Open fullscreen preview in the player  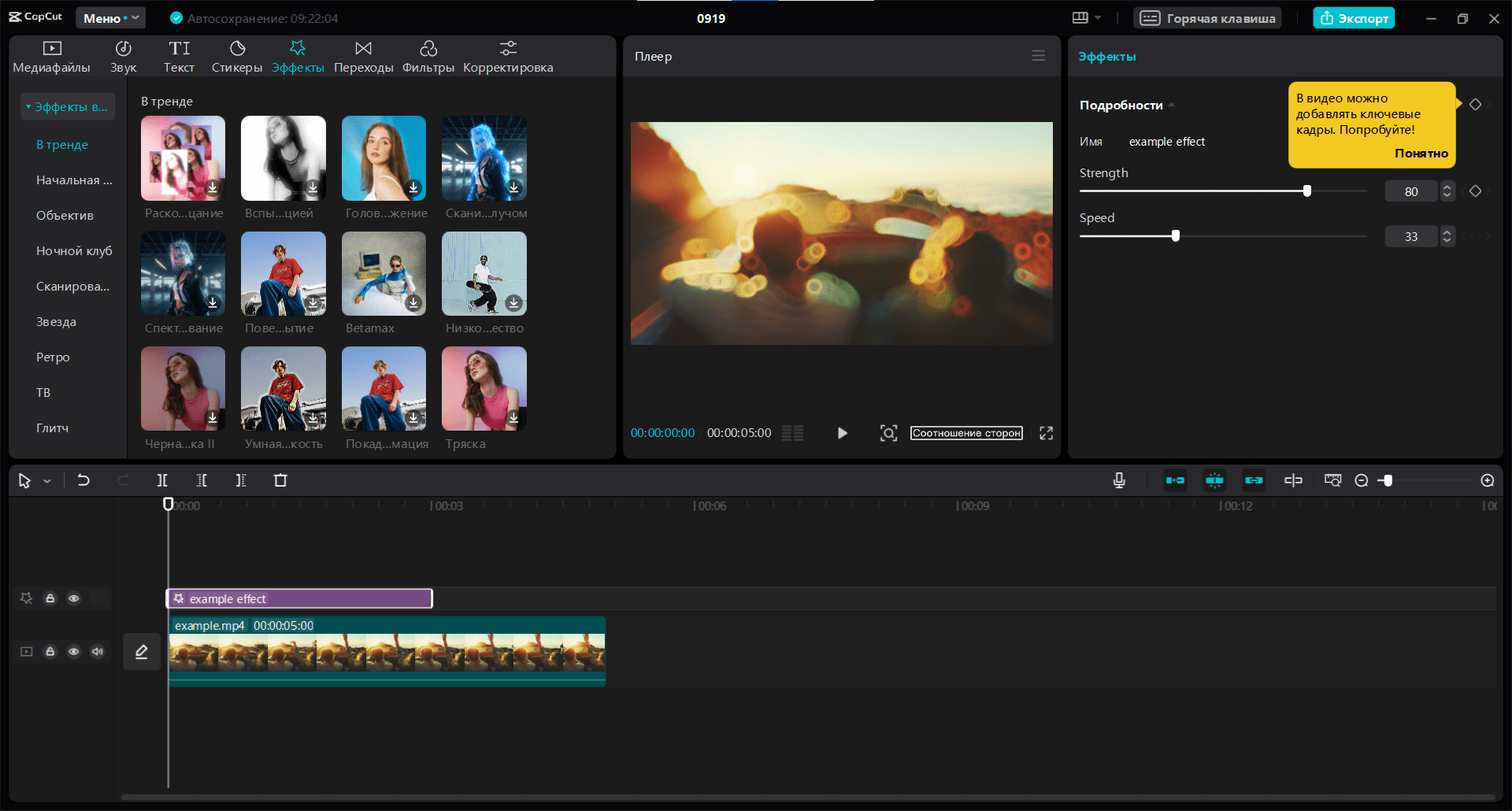point(1046,433)
